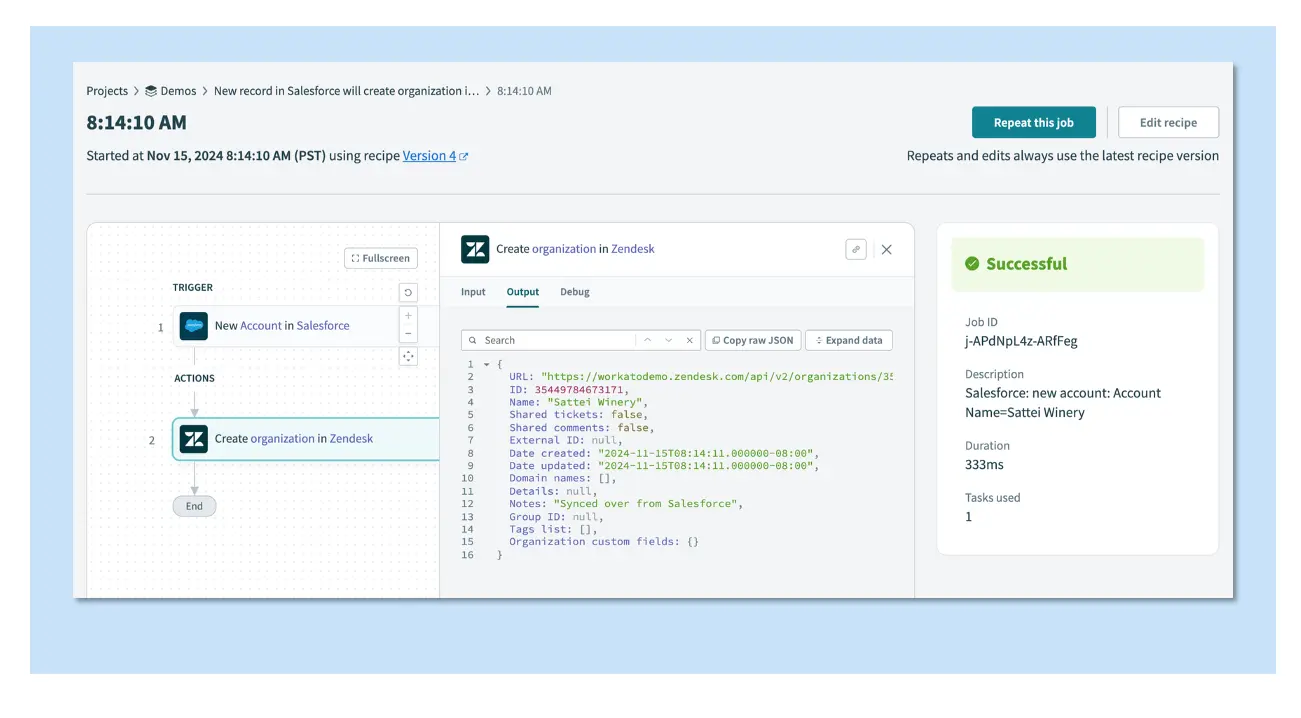The width and height of the screenshot is (1301, 718).
Task: Open the Demos breadcrumb link
Action: pos(179,90)
